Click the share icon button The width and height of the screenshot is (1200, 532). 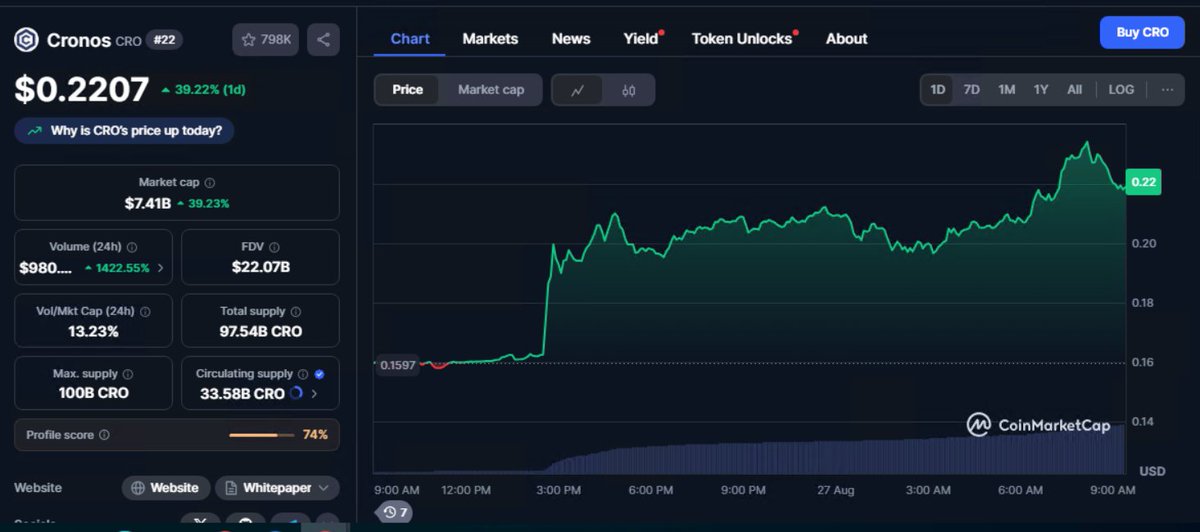click(x=323, y=39)
